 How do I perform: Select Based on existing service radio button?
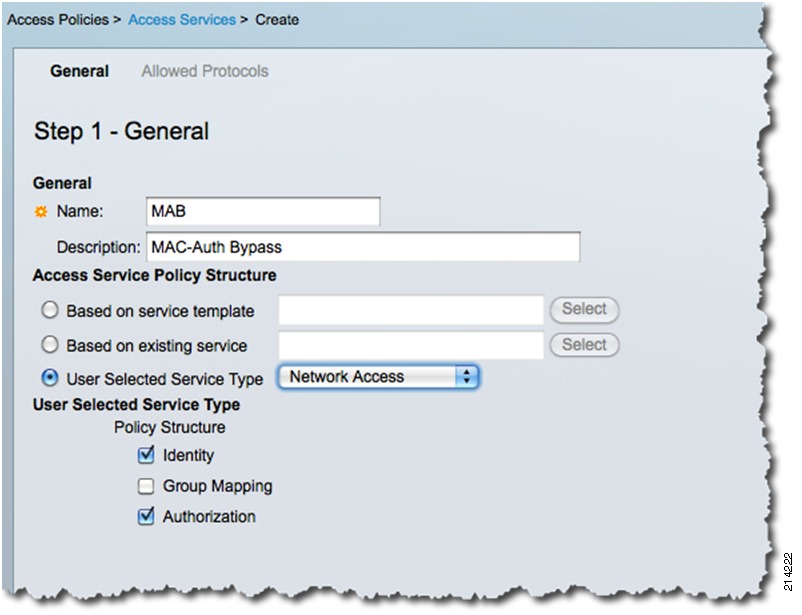click(x=50, y=345)
